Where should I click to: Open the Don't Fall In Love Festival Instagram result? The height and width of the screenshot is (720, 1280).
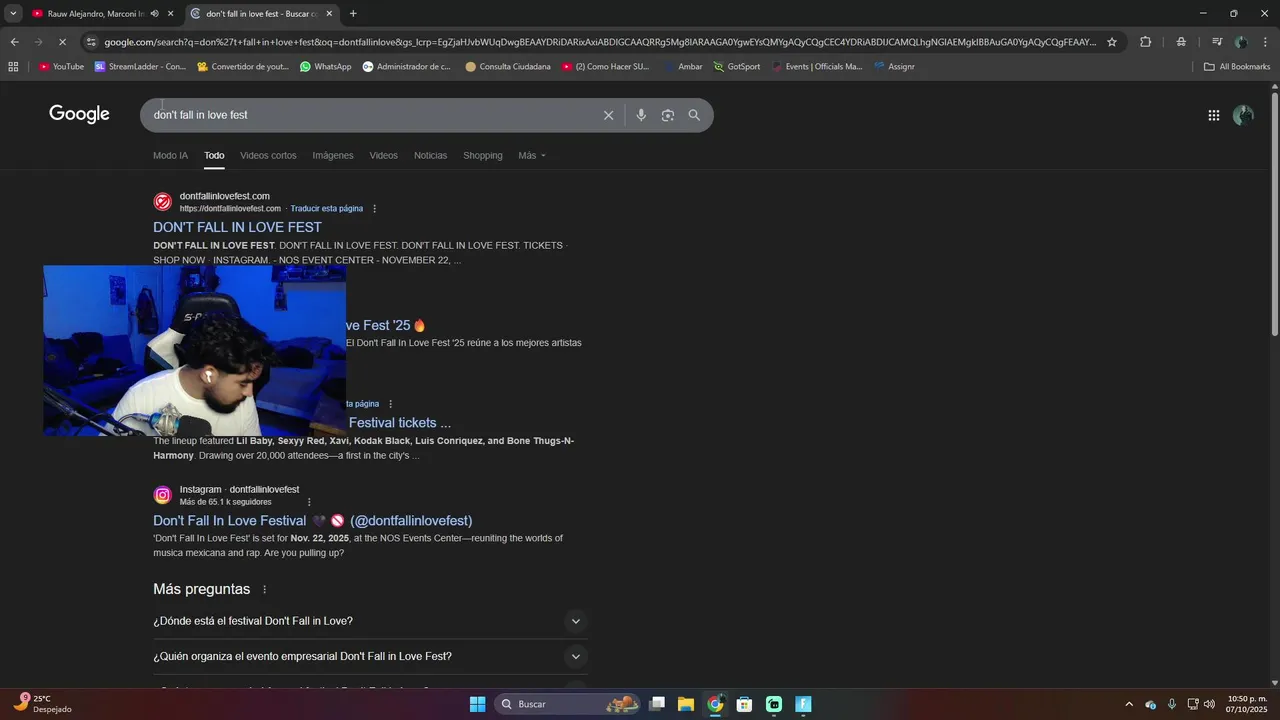[312, 521]
